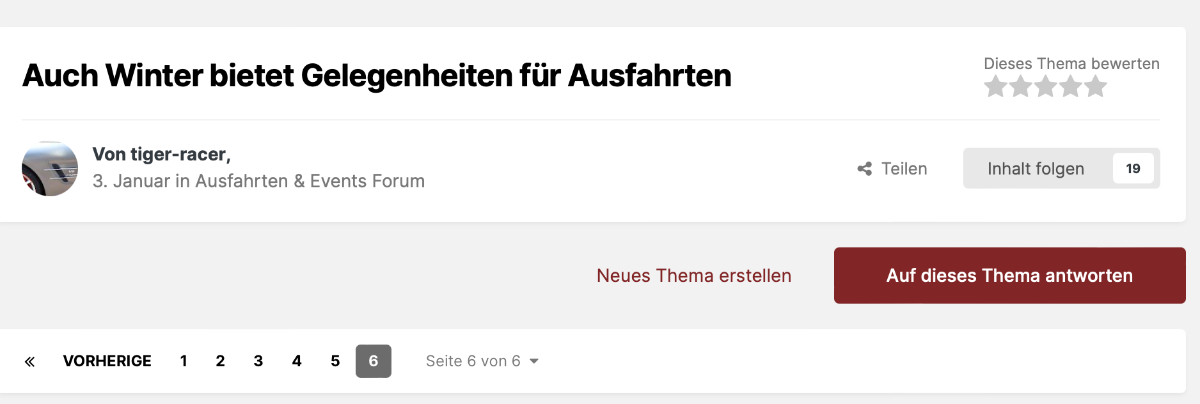Viewport: 1200px width, 404px height.
Task: Navigate to page 4
Action: (297, 361)
